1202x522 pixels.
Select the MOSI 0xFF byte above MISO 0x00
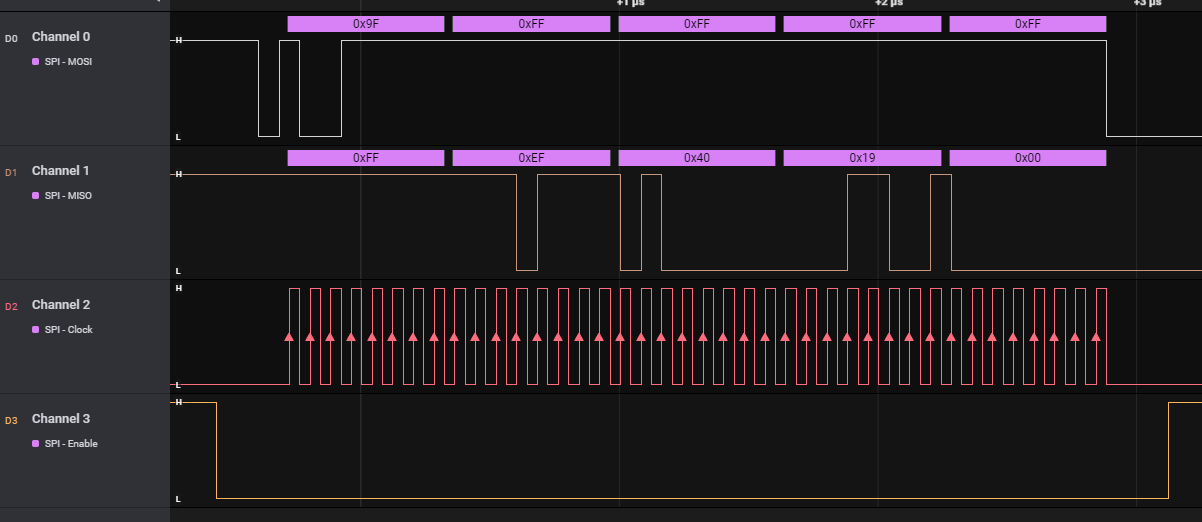[x=1028, y=24]
